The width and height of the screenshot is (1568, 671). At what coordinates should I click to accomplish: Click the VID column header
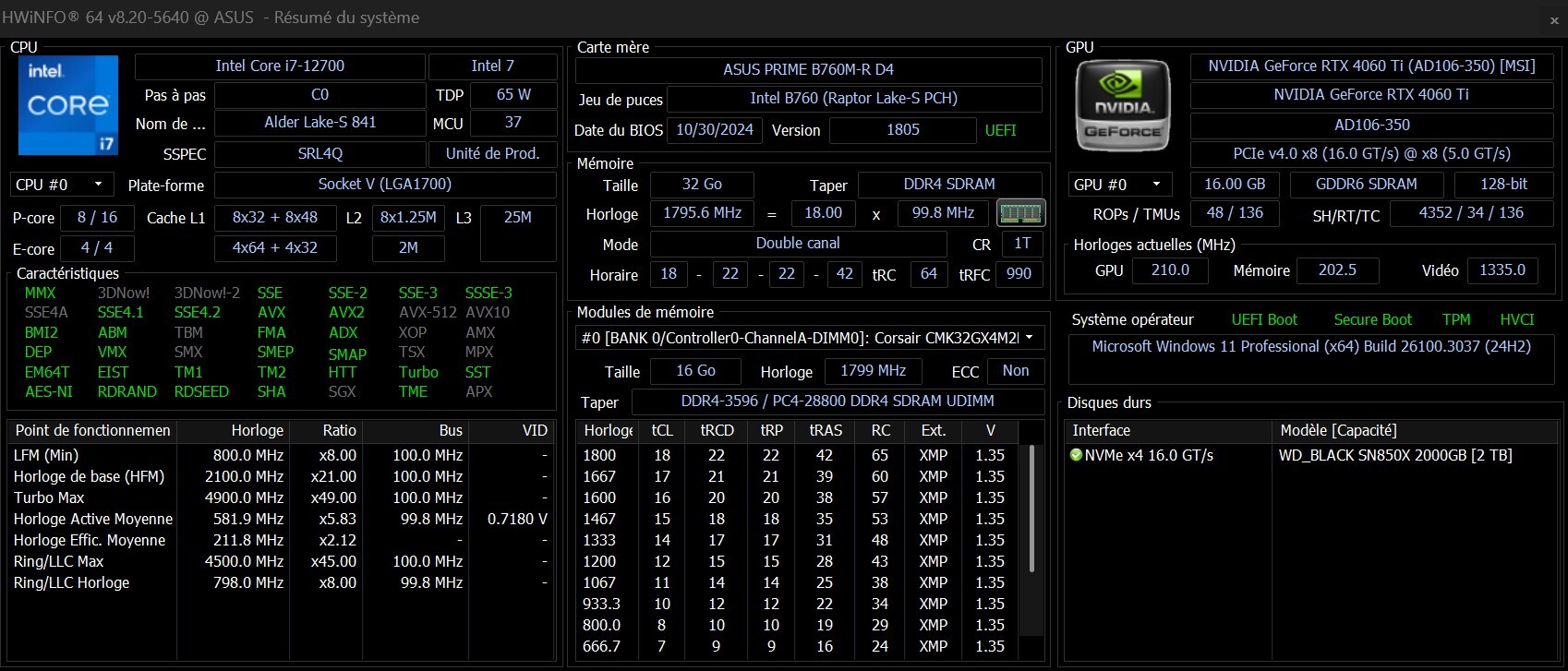click(510, 430)
